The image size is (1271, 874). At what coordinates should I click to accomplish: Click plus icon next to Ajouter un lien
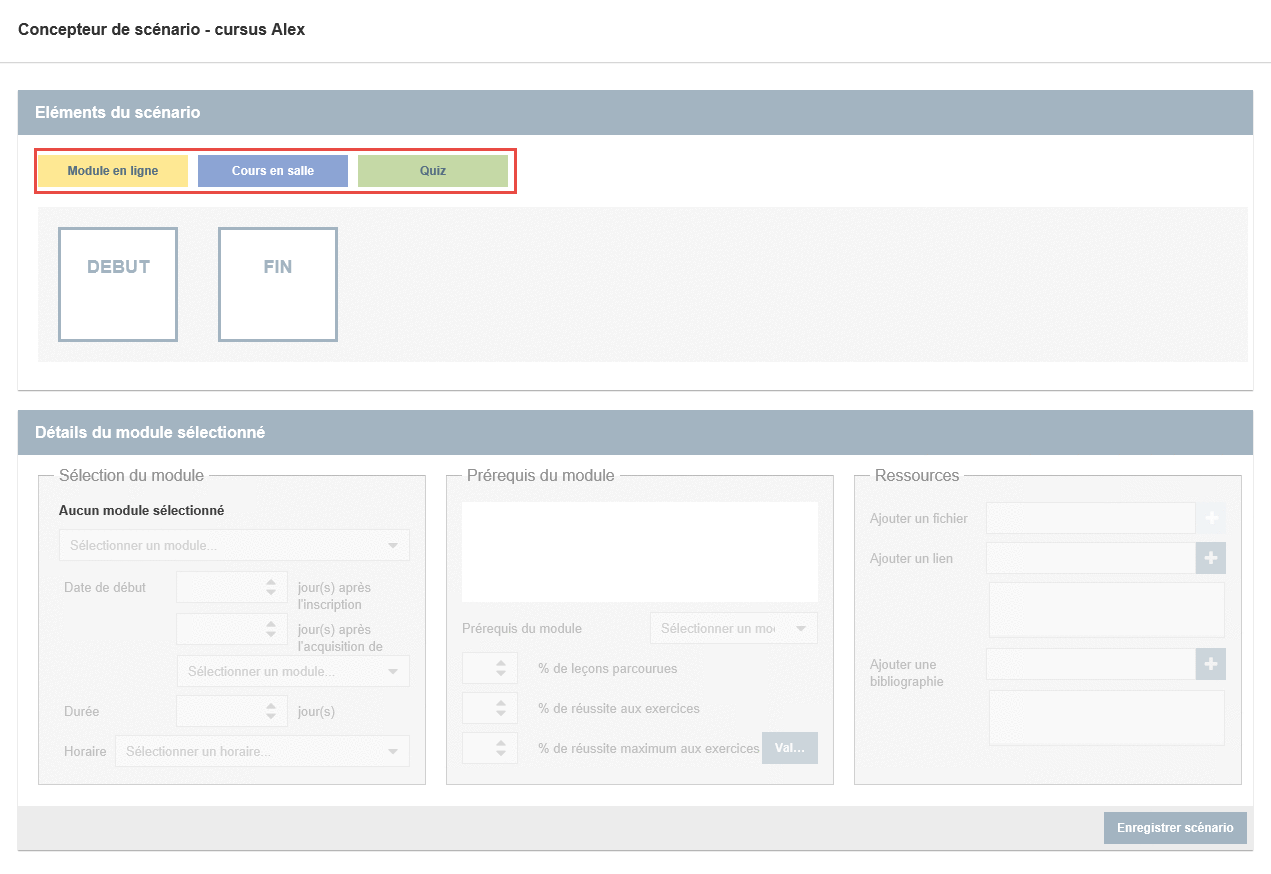(x=1211, y=558)
